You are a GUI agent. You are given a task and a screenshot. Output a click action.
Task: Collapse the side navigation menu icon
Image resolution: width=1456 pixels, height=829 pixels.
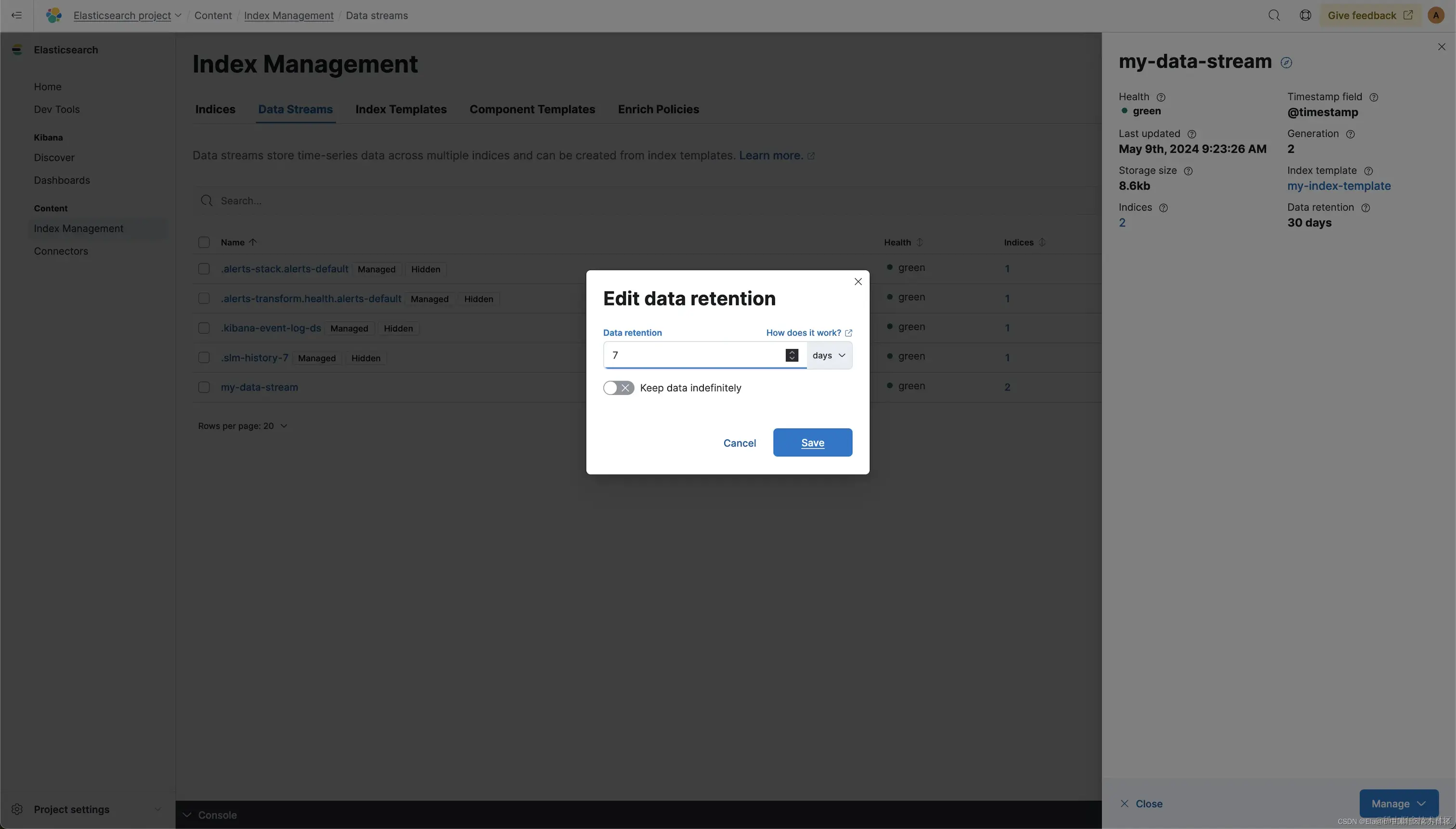click(16, 15)
